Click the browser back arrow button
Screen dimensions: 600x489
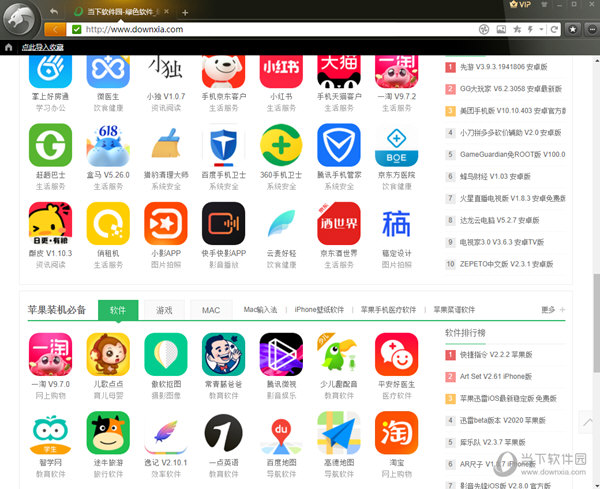(x=55, y=29)
